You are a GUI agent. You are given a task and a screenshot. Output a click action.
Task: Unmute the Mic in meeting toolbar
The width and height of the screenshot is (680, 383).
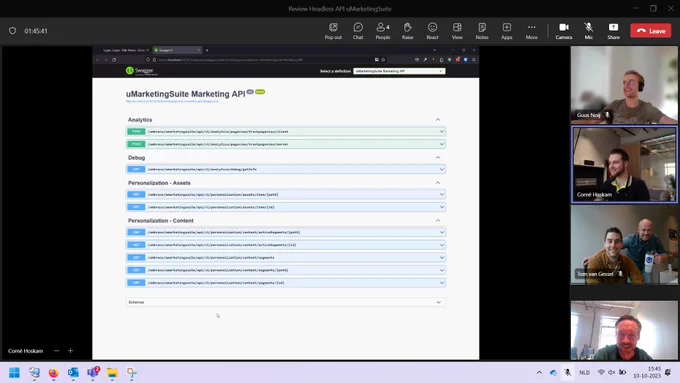pos(588,31)
